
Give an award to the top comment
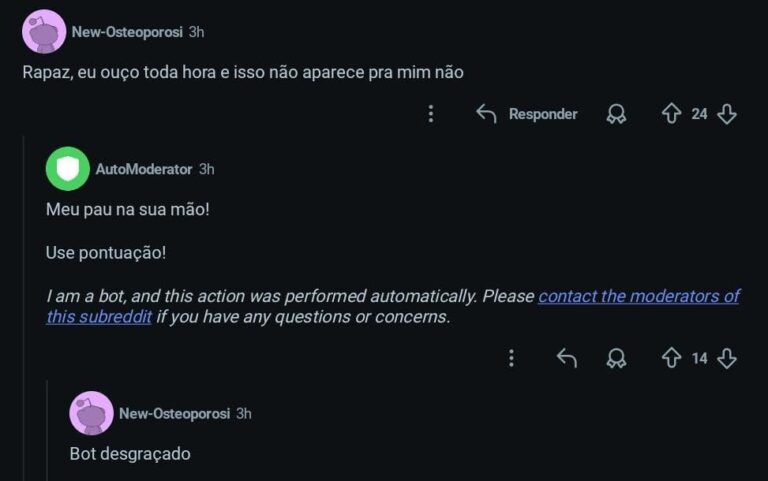tap(617, 114)
